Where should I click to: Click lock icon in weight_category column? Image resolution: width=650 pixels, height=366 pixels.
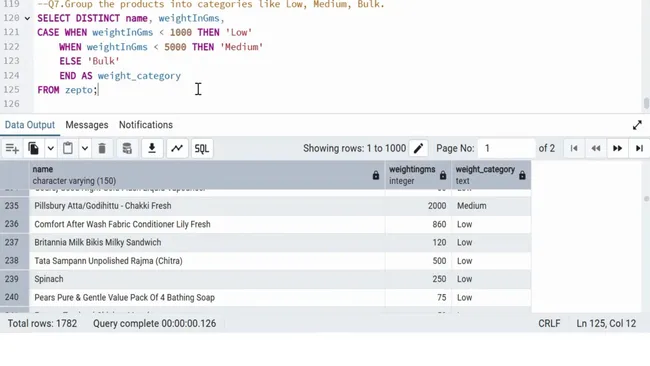(522, 175)
